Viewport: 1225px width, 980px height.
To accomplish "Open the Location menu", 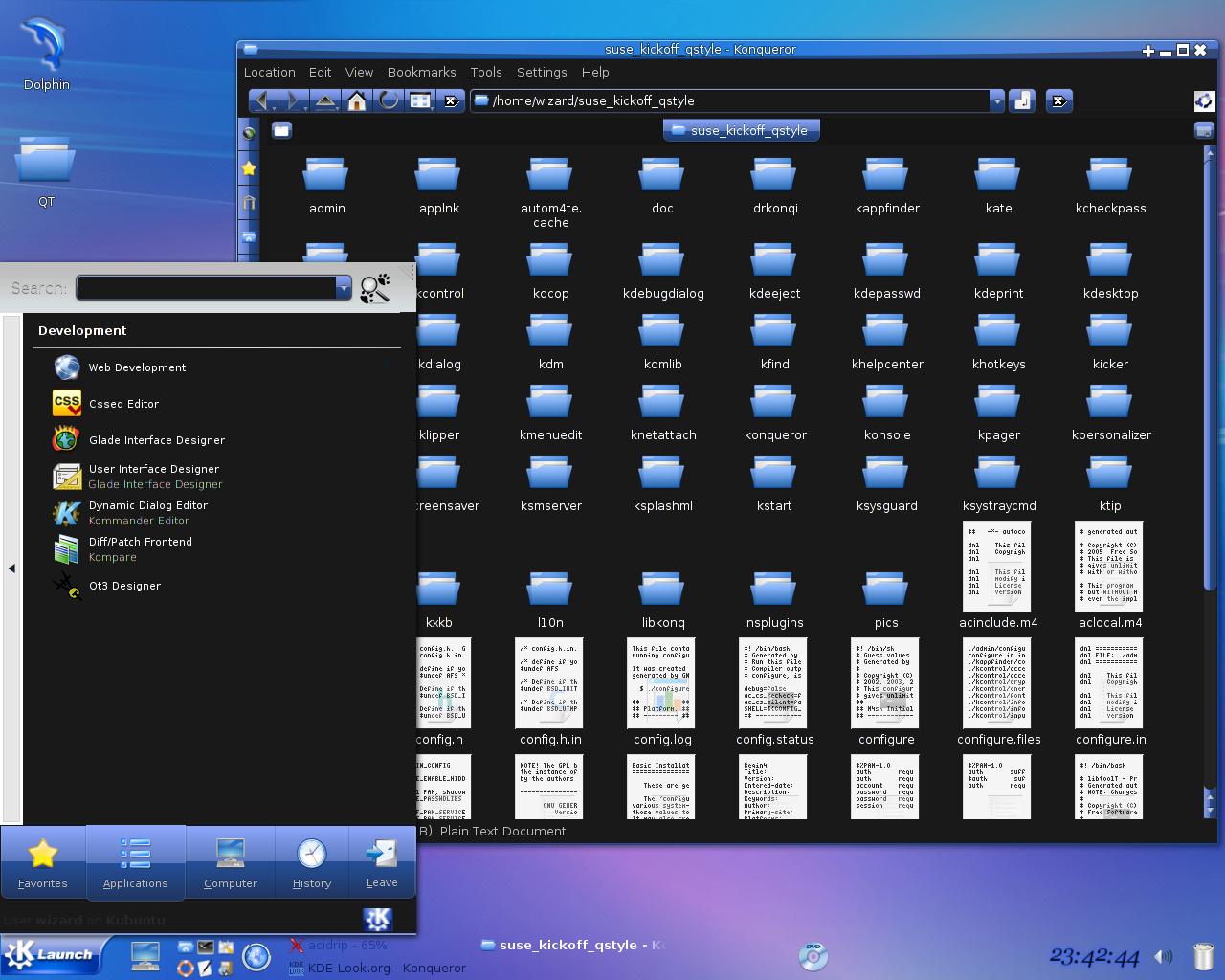I will tap(269, 72).
